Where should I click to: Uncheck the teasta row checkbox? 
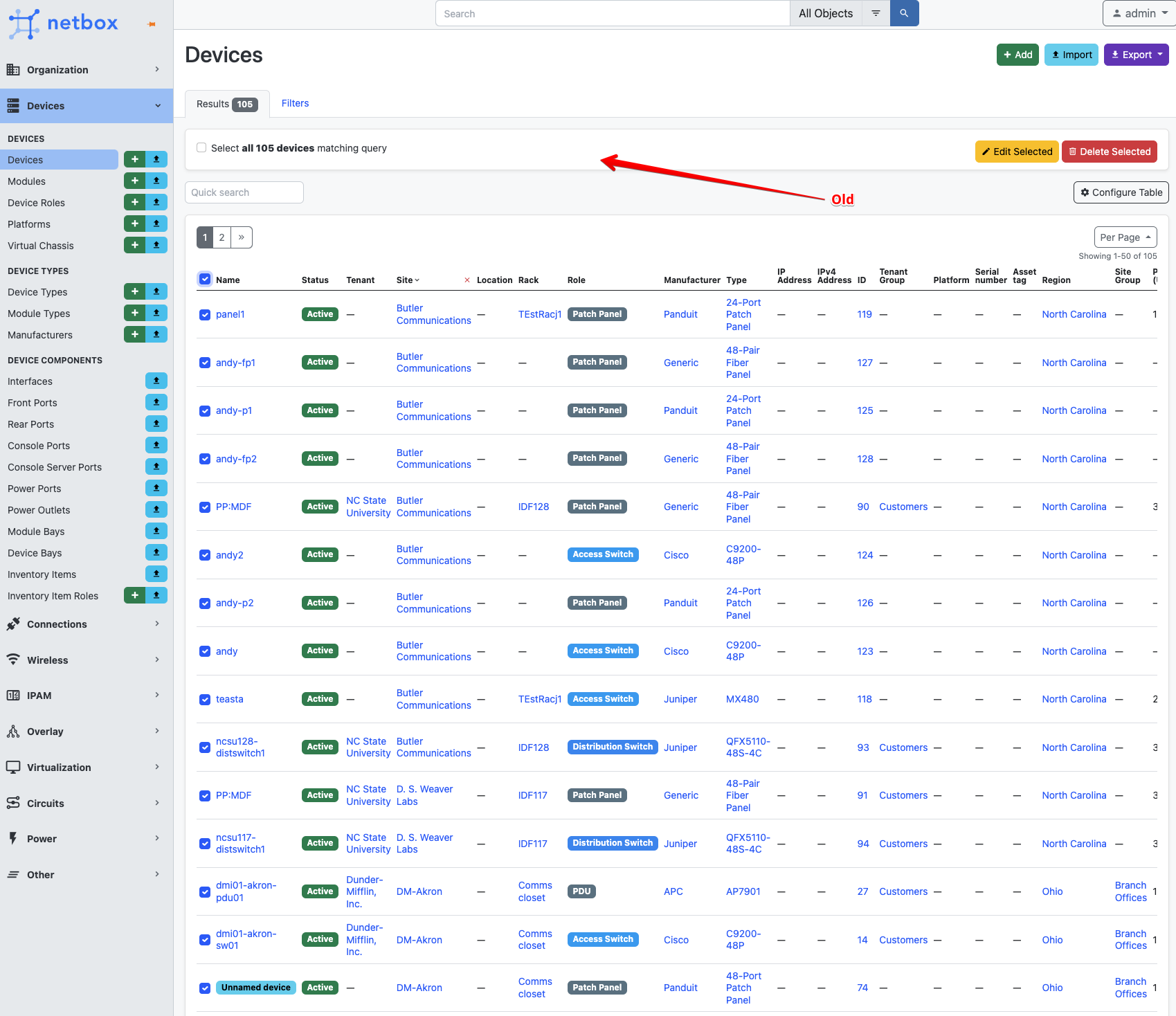click(205, 700)
